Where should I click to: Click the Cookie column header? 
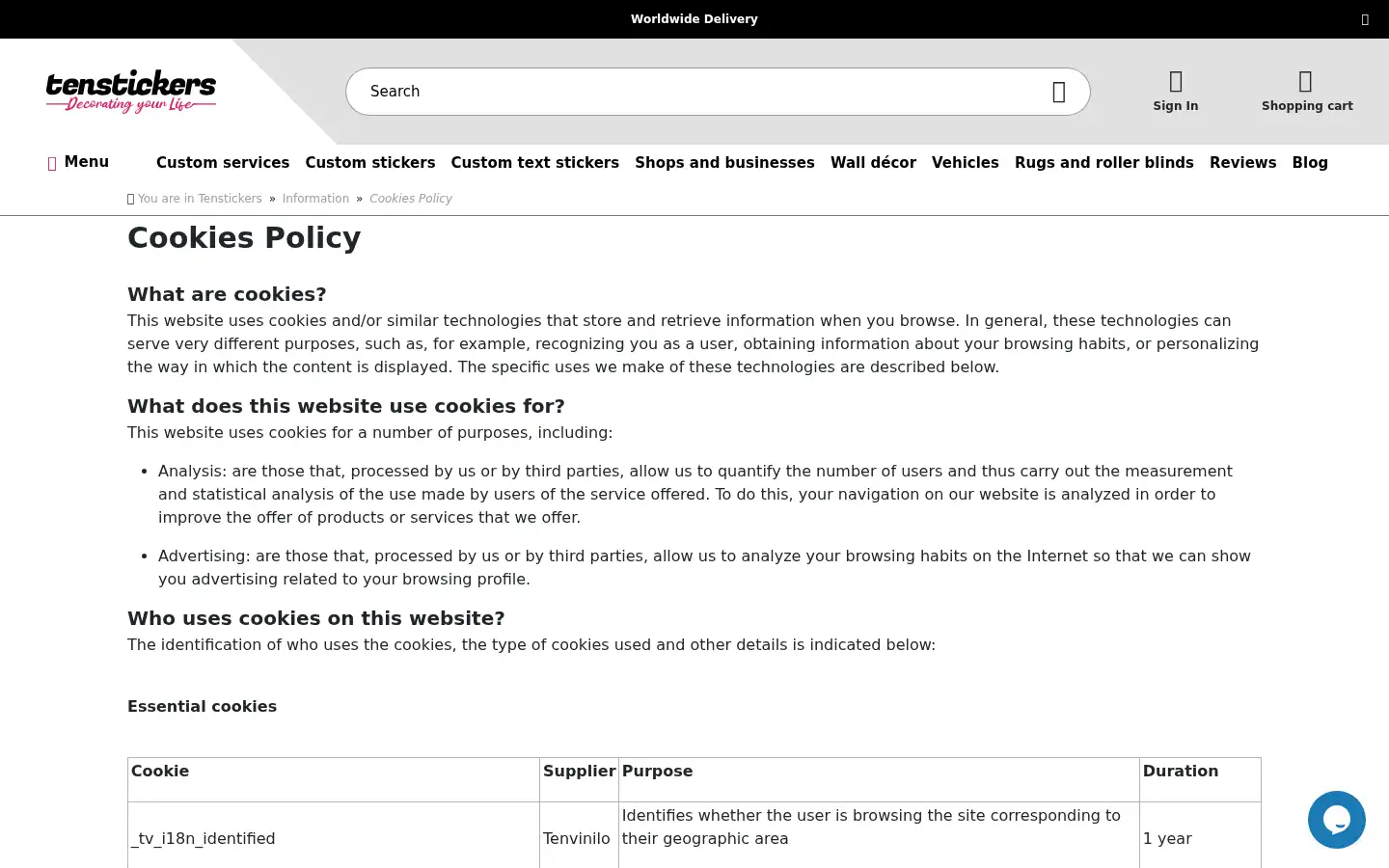[x=334, y=780]
